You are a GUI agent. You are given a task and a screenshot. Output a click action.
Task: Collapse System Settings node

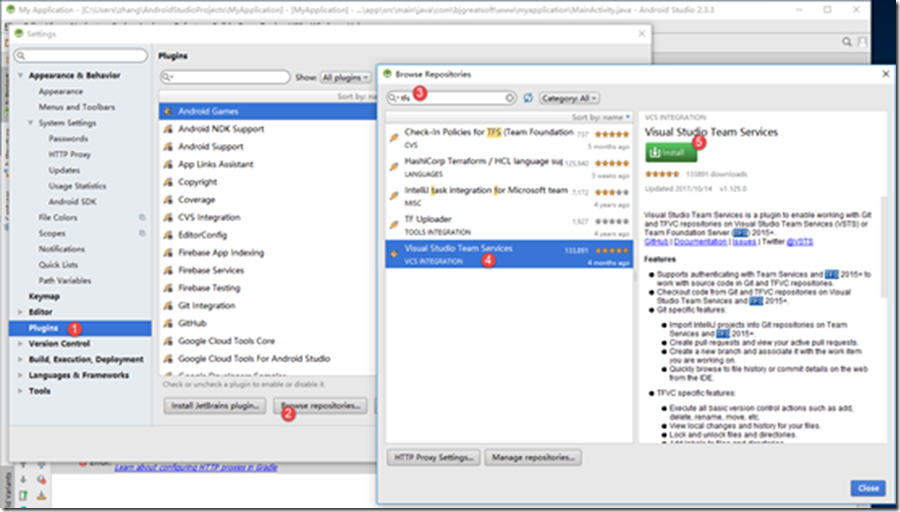(x=30, y=123)
